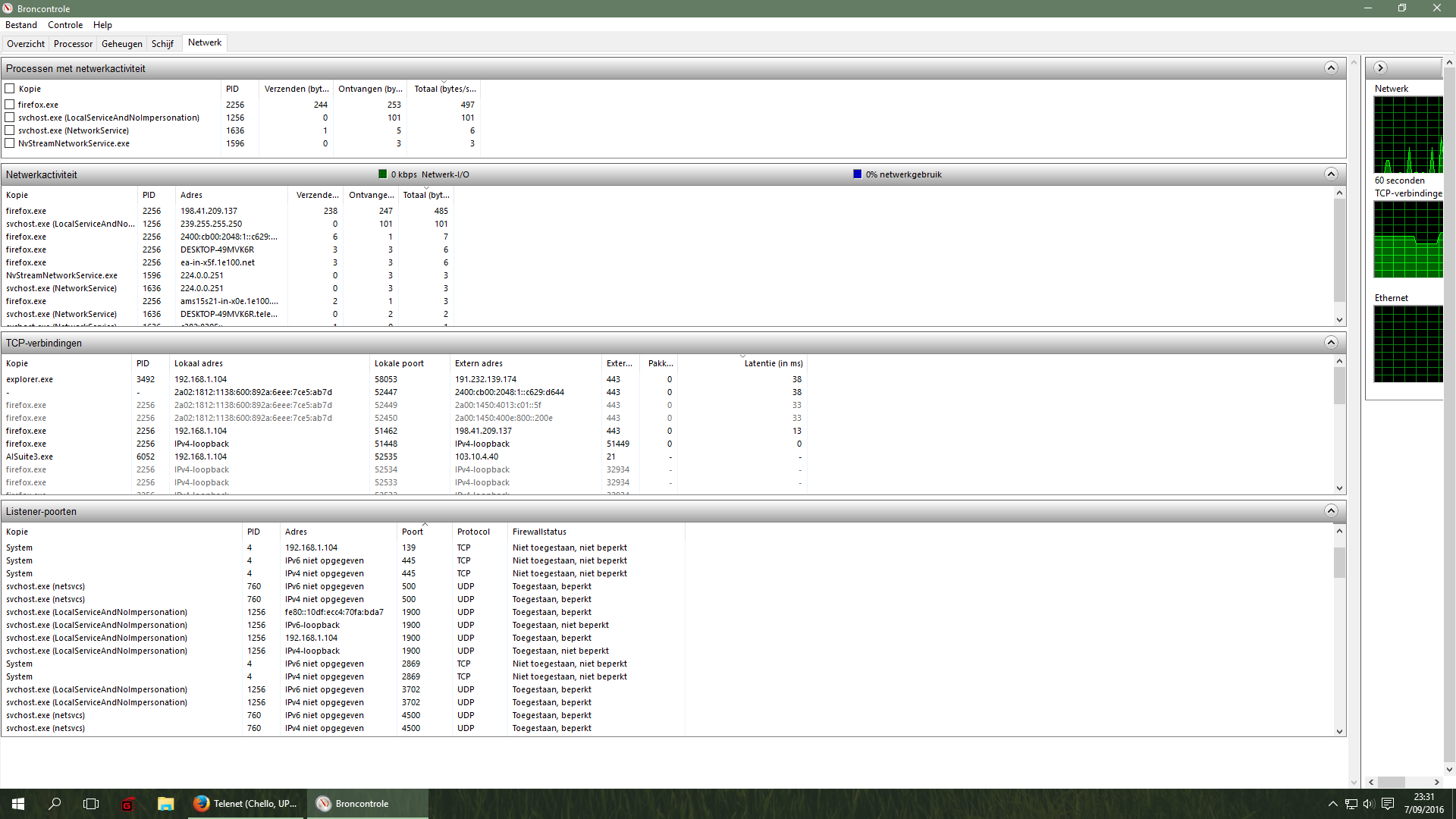Sort by Latentie (in ms) column
This screenshot has height=819, width=1456.
[x=773, y=363]
